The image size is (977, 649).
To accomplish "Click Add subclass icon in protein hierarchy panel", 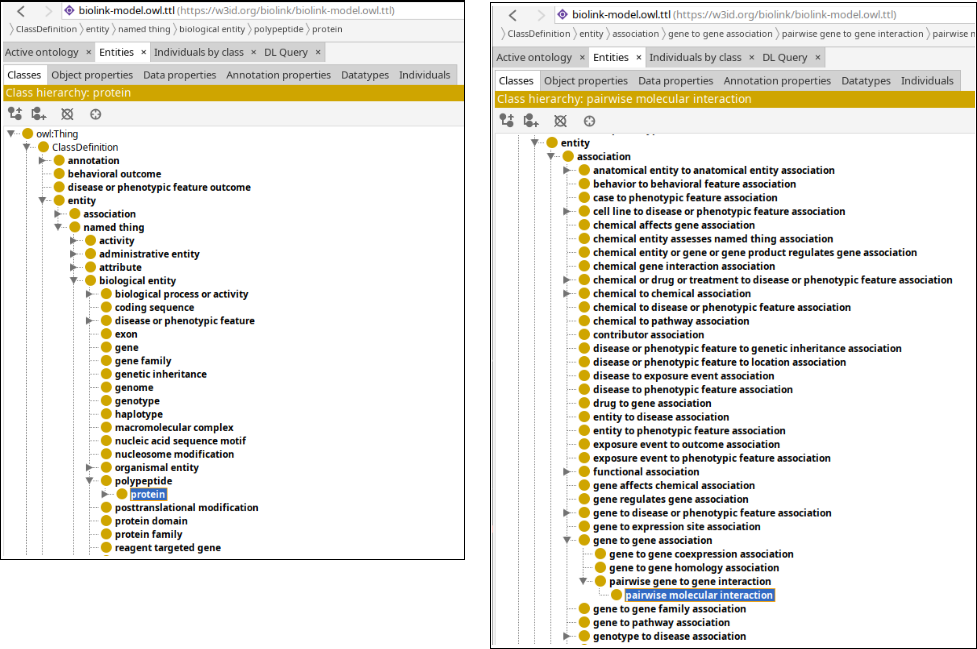I will point(15,114).
